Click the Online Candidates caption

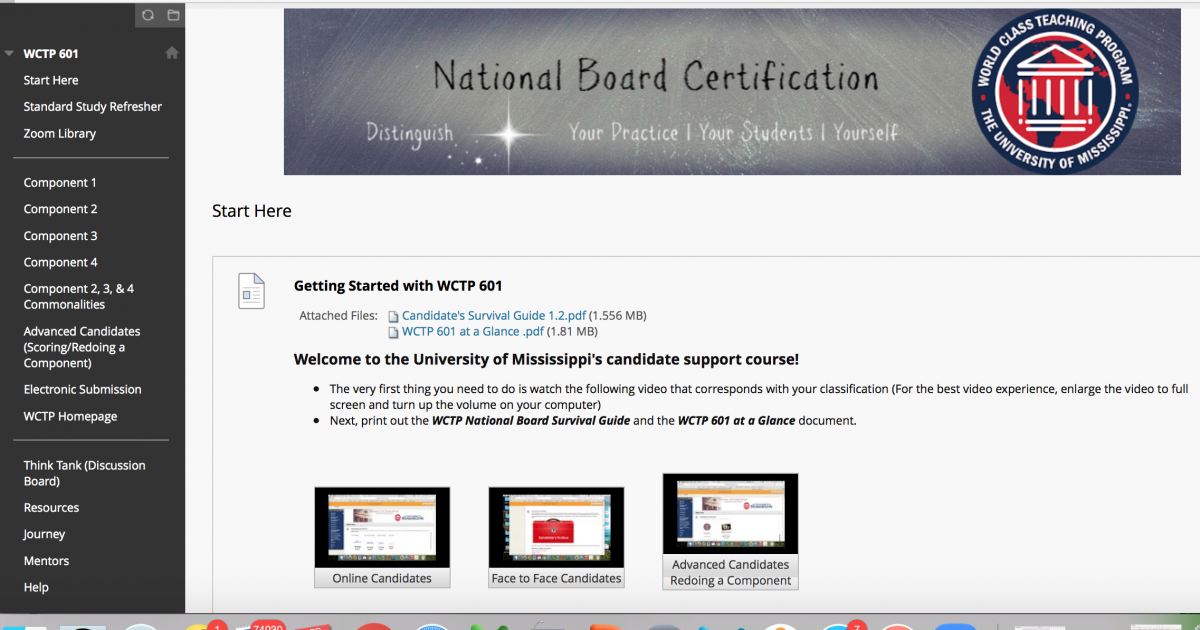tap(382, 578)
